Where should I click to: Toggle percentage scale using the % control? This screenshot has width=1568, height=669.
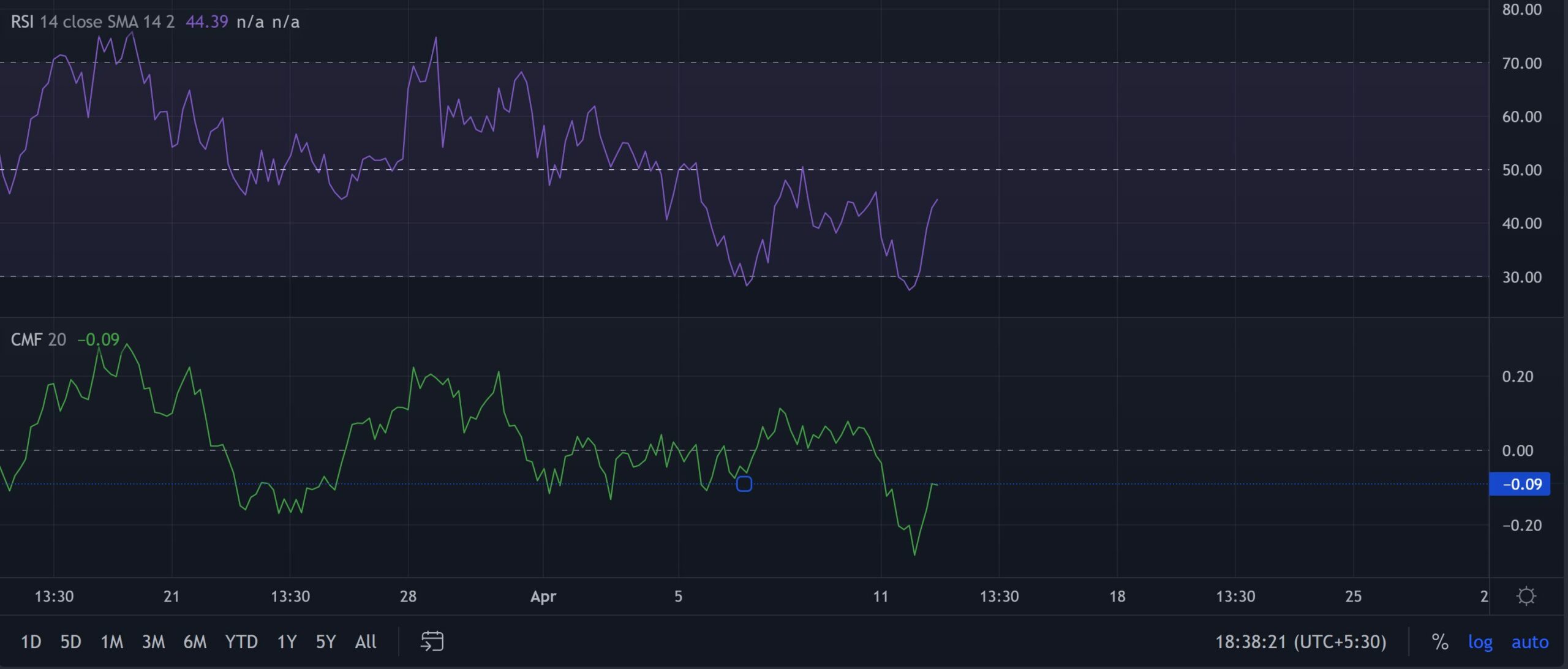(1441, 642)
